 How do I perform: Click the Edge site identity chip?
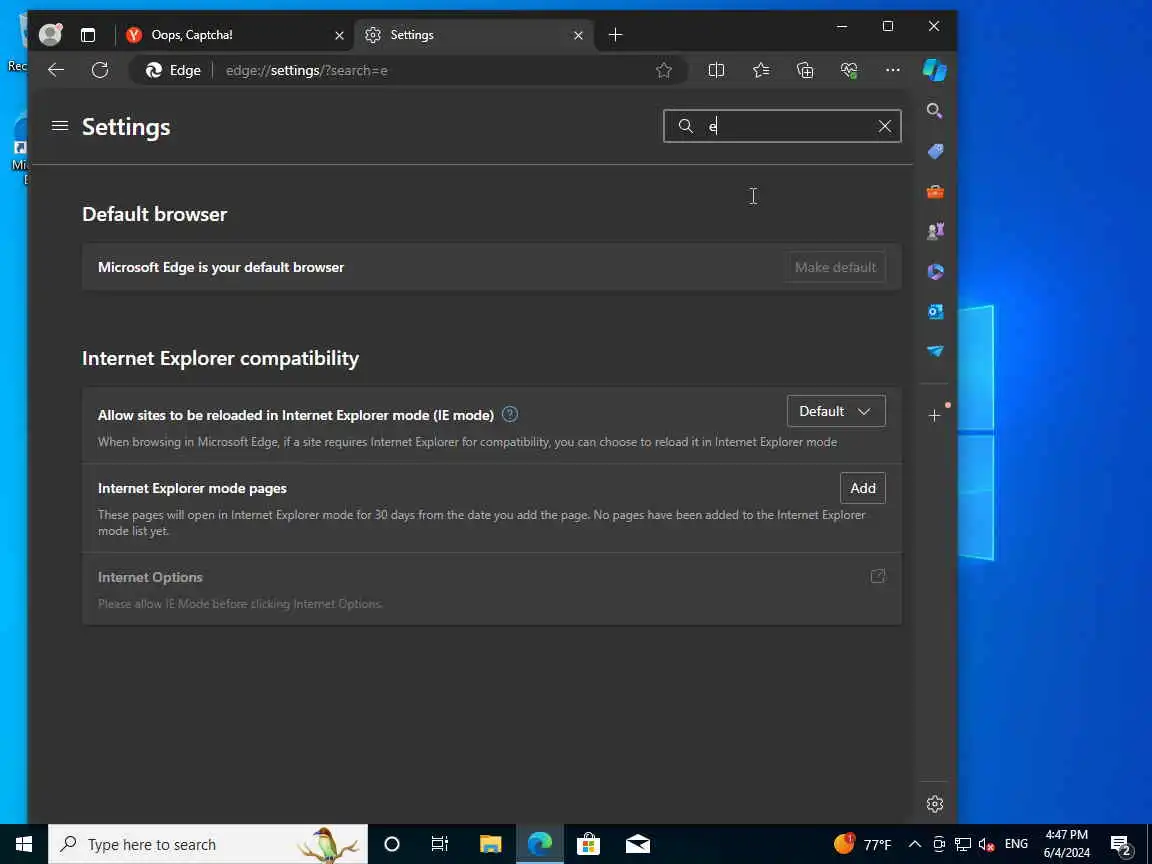tap(173, 71)
